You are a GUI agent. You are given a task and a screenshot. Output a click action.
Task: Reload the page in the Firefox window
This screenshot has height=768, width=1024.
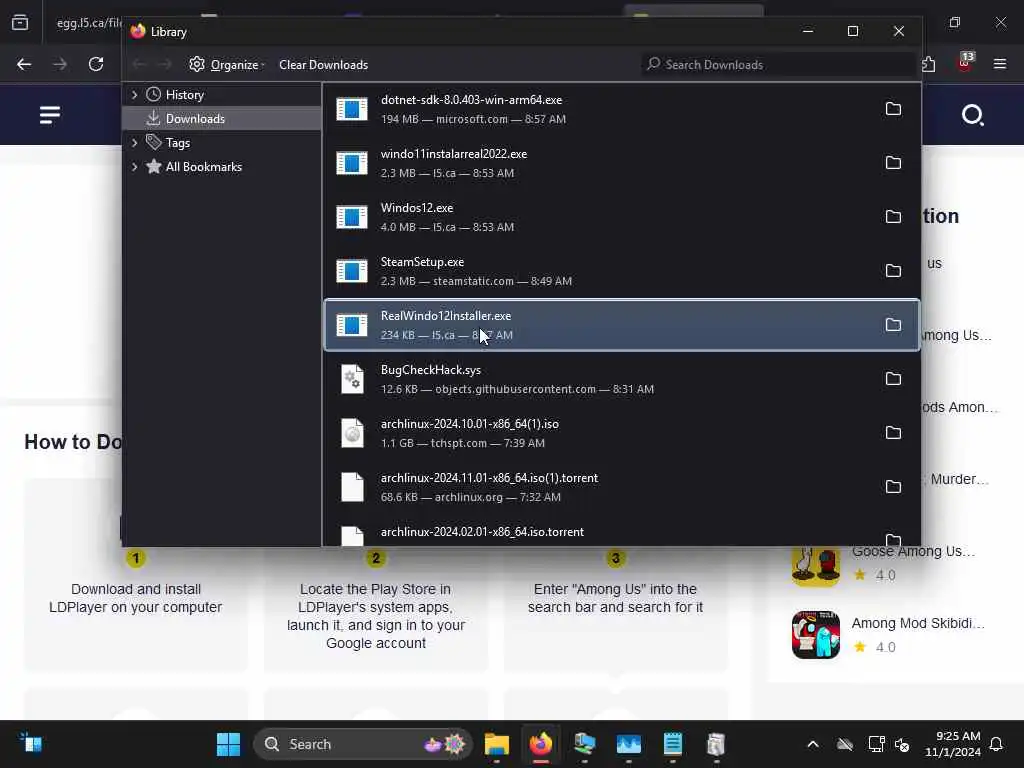(96, 64)
